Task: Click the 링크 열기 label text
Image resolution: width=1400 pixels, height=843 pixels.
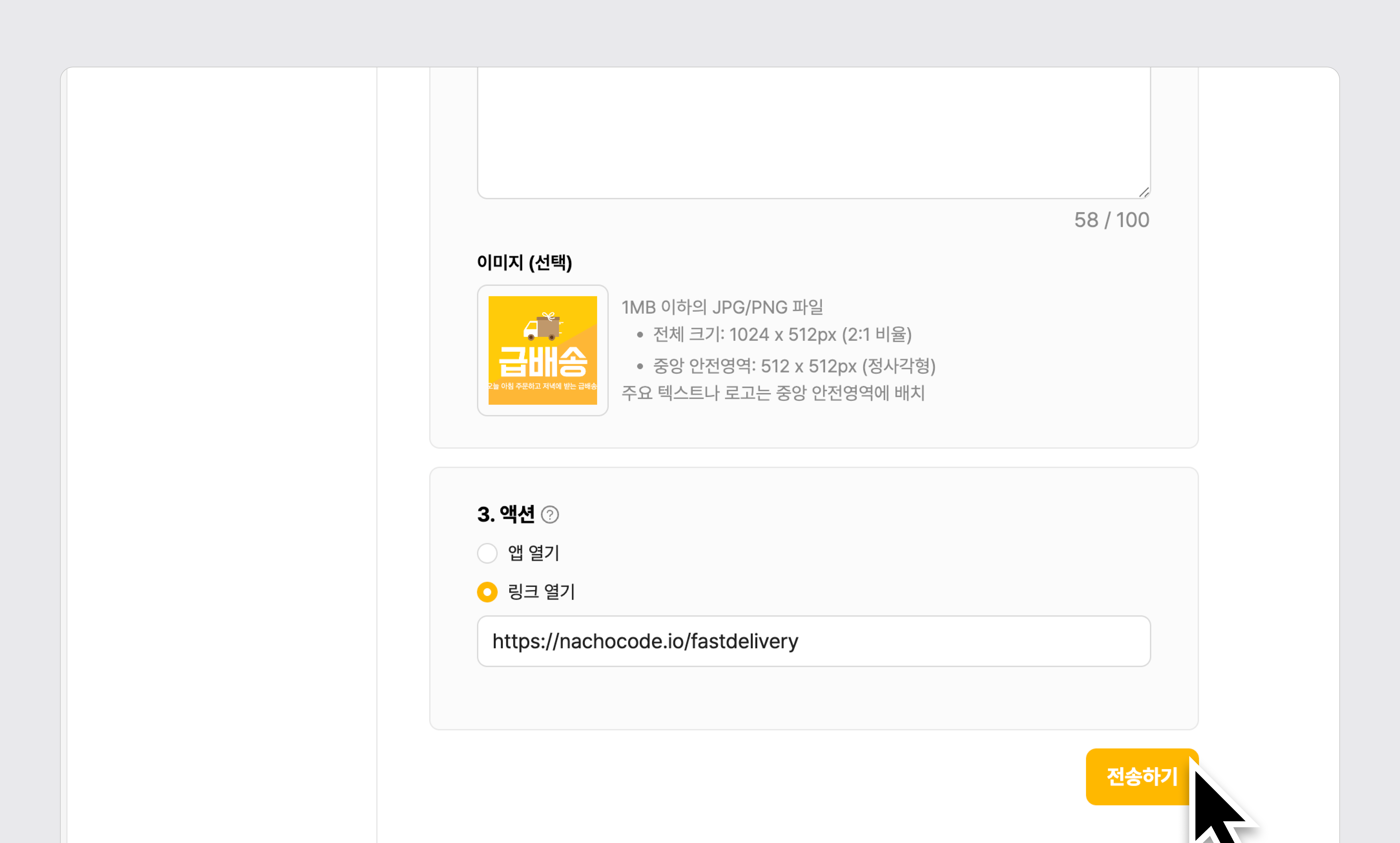Action: (x=541, y=592)
